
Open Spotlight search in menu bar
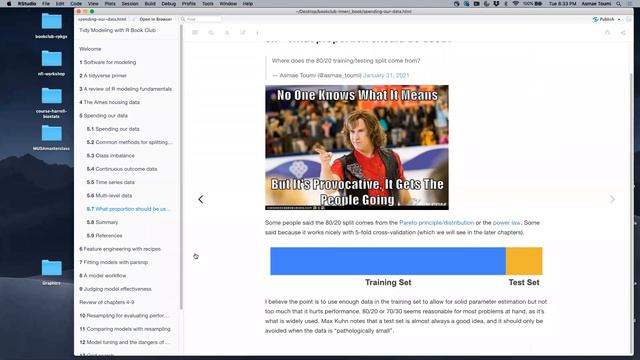pyautogui.click(x=619, y=4)
